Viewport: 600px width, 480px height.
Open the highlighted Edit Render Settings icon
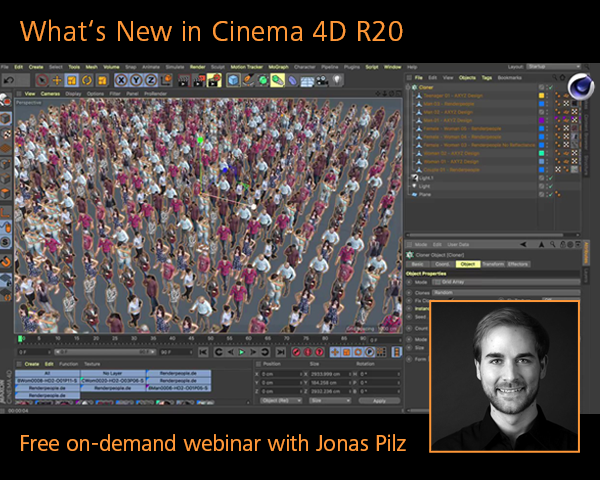tap(214, 80)
